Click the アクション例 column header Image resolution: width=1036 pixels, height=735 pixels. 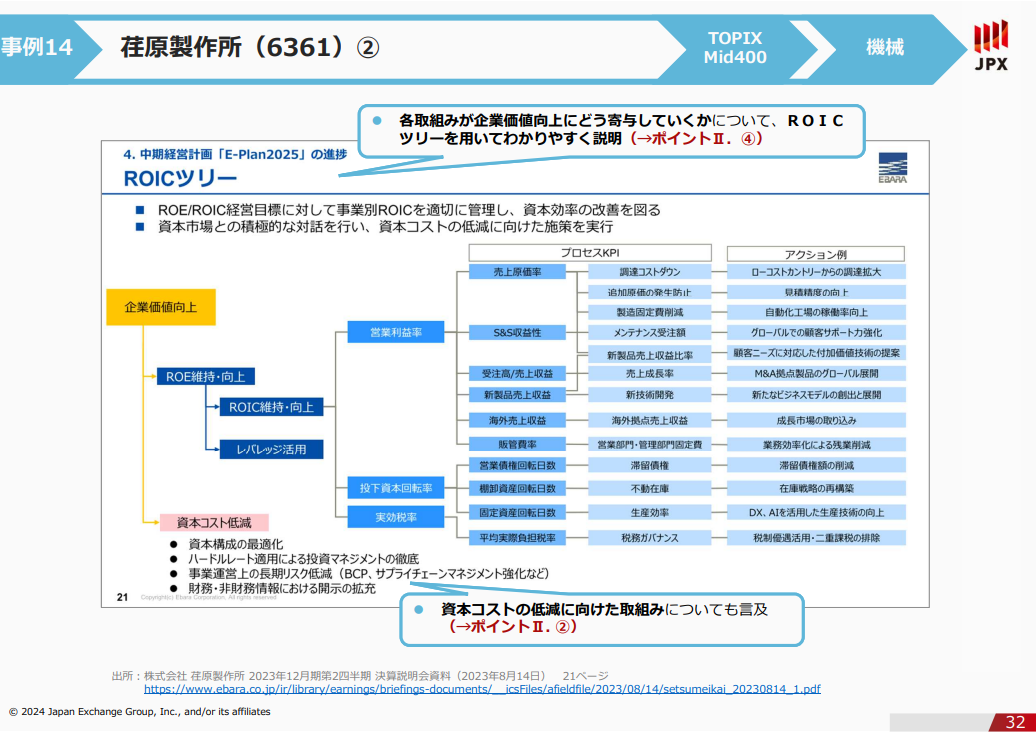click(816, 254)
